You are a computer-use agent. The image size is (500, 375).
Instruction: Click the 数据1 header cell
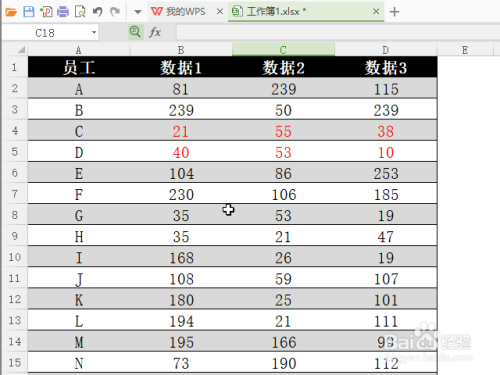[181, 67]
